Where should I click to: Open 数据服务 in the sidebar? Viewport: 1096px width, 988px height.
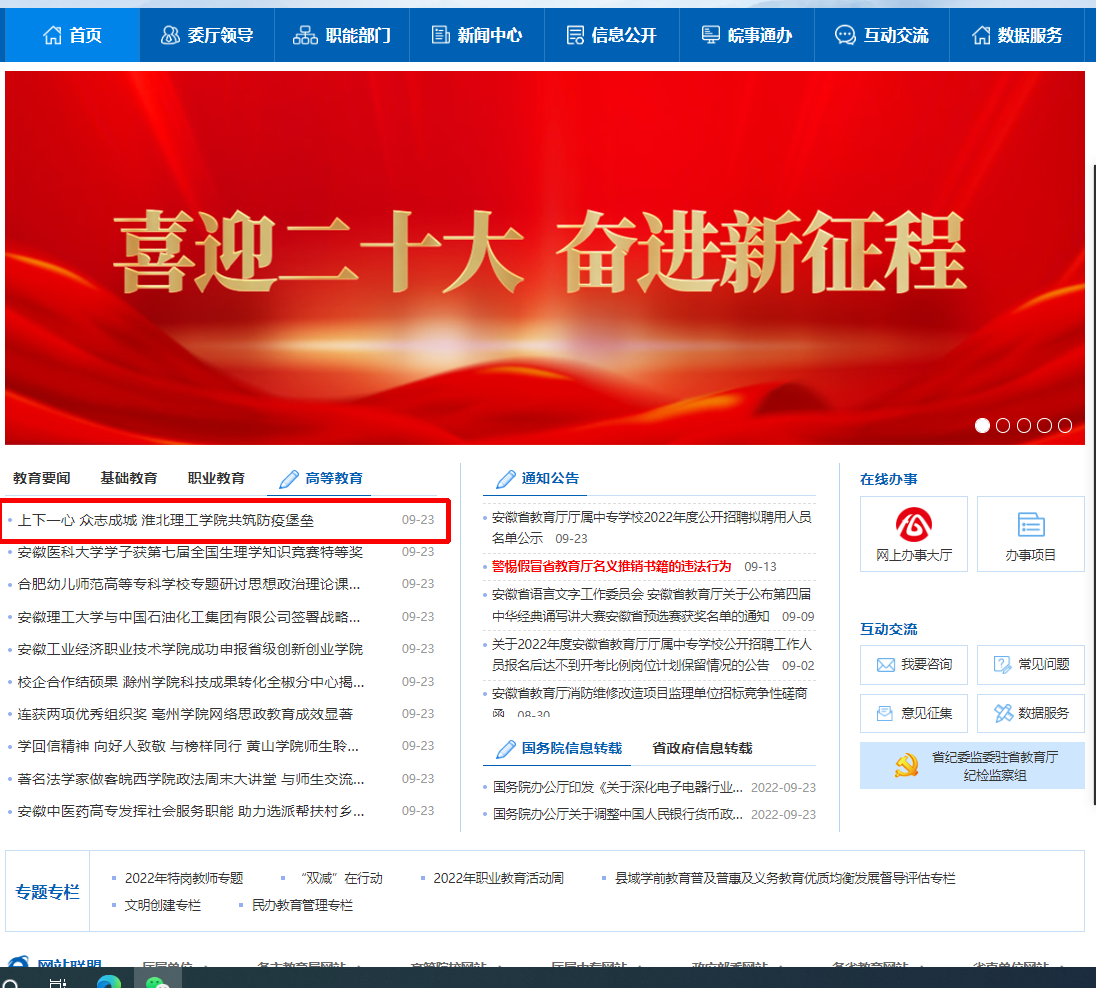[x=1030, y=713]
